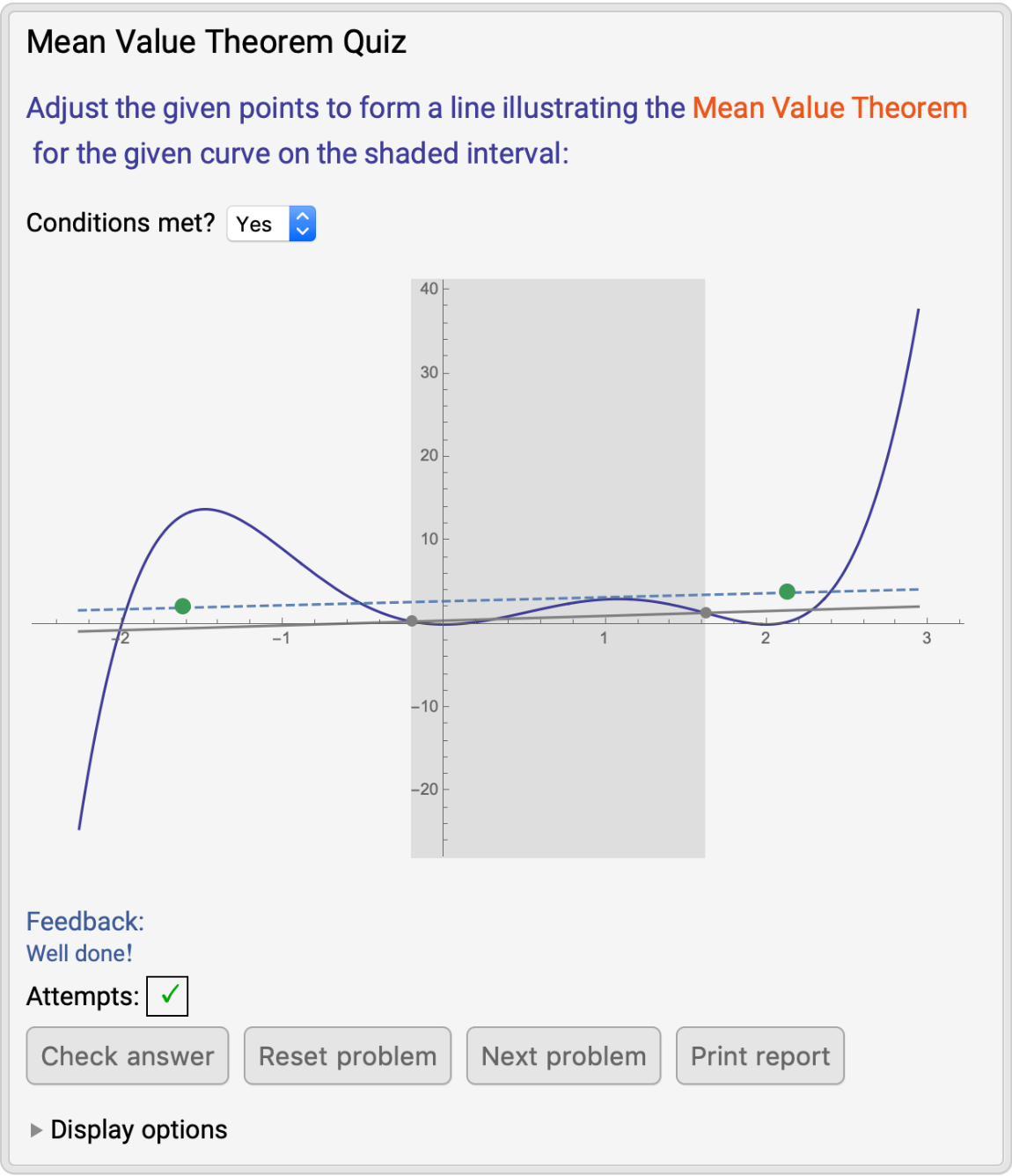This screenshot has height=1176, width=1012.
Task: Click Print report button
Action: 759,1055
